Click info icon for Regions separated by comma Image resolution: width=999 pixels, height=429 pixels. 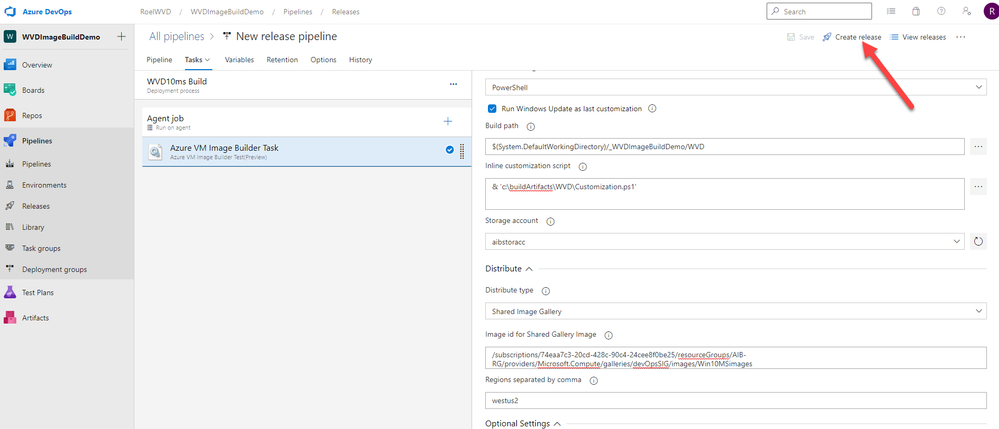pos(594,381)
